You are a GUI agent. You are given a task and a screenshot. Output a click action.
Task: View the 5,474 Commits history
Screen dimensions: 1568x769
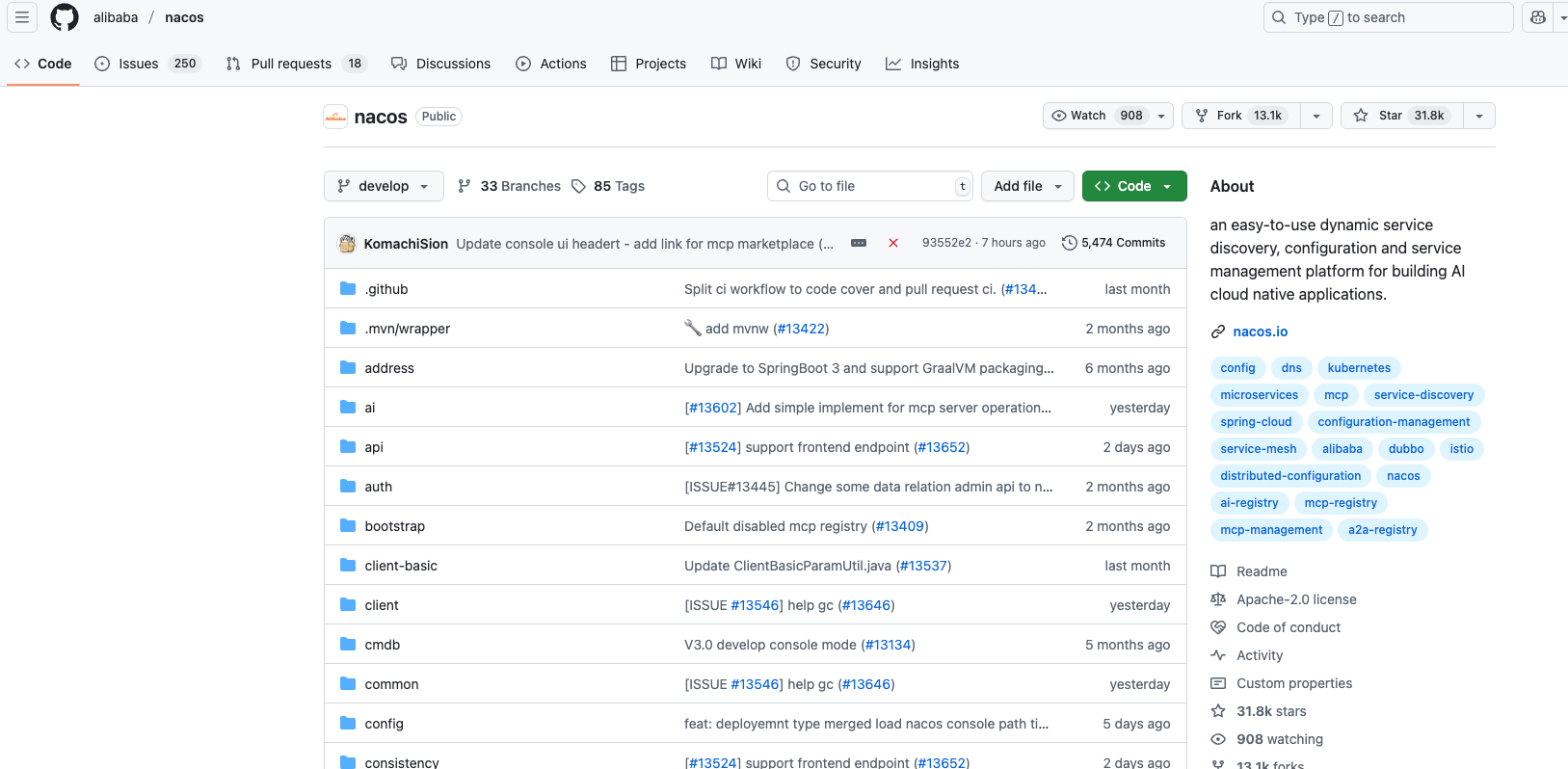click(1114, 243)
